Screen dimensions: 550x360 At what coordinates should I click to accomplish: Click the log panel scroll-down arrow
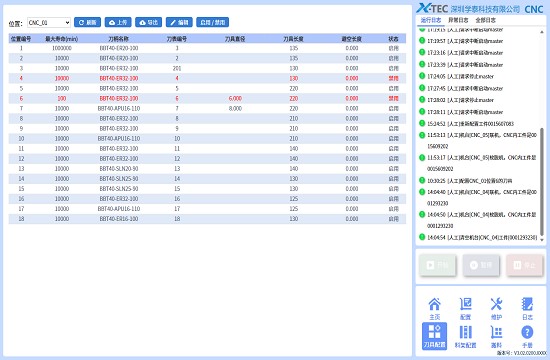pos(542,240)
